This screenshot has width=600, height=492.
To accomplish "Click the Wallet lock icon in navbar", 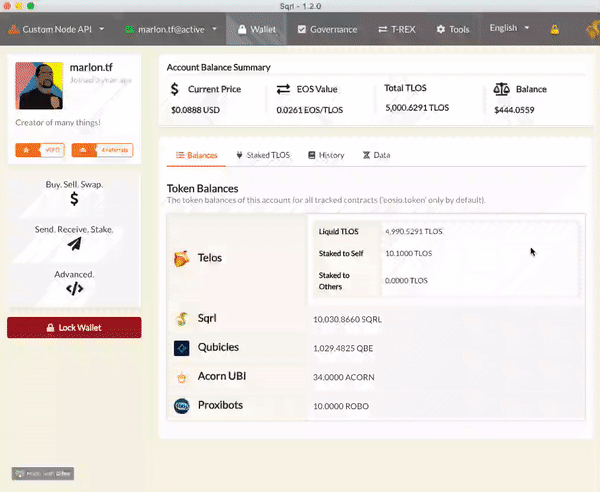I will coord(242,29).
